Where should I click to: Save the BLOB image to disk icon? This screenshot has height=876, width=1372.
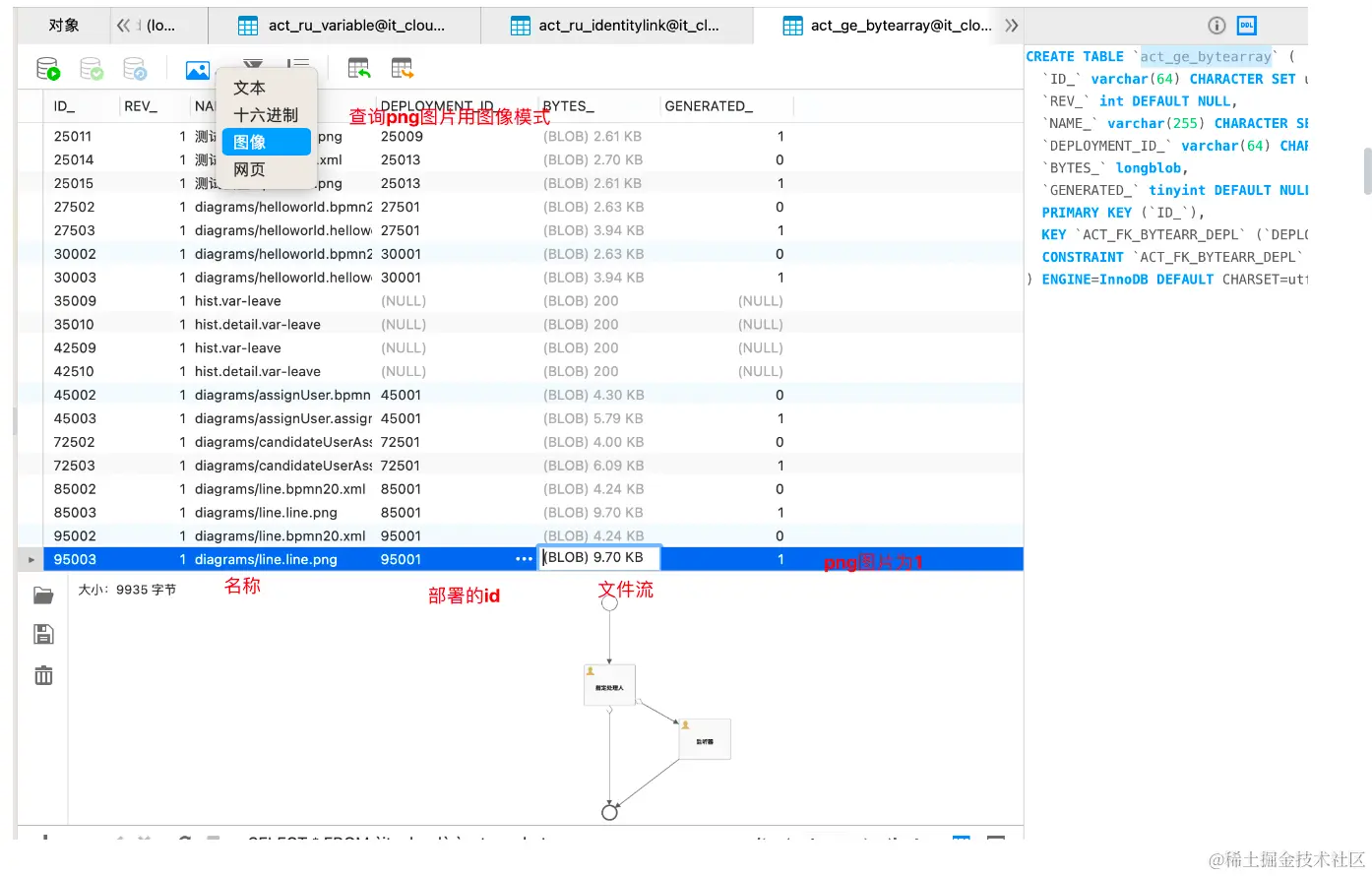tap(43, 635)
